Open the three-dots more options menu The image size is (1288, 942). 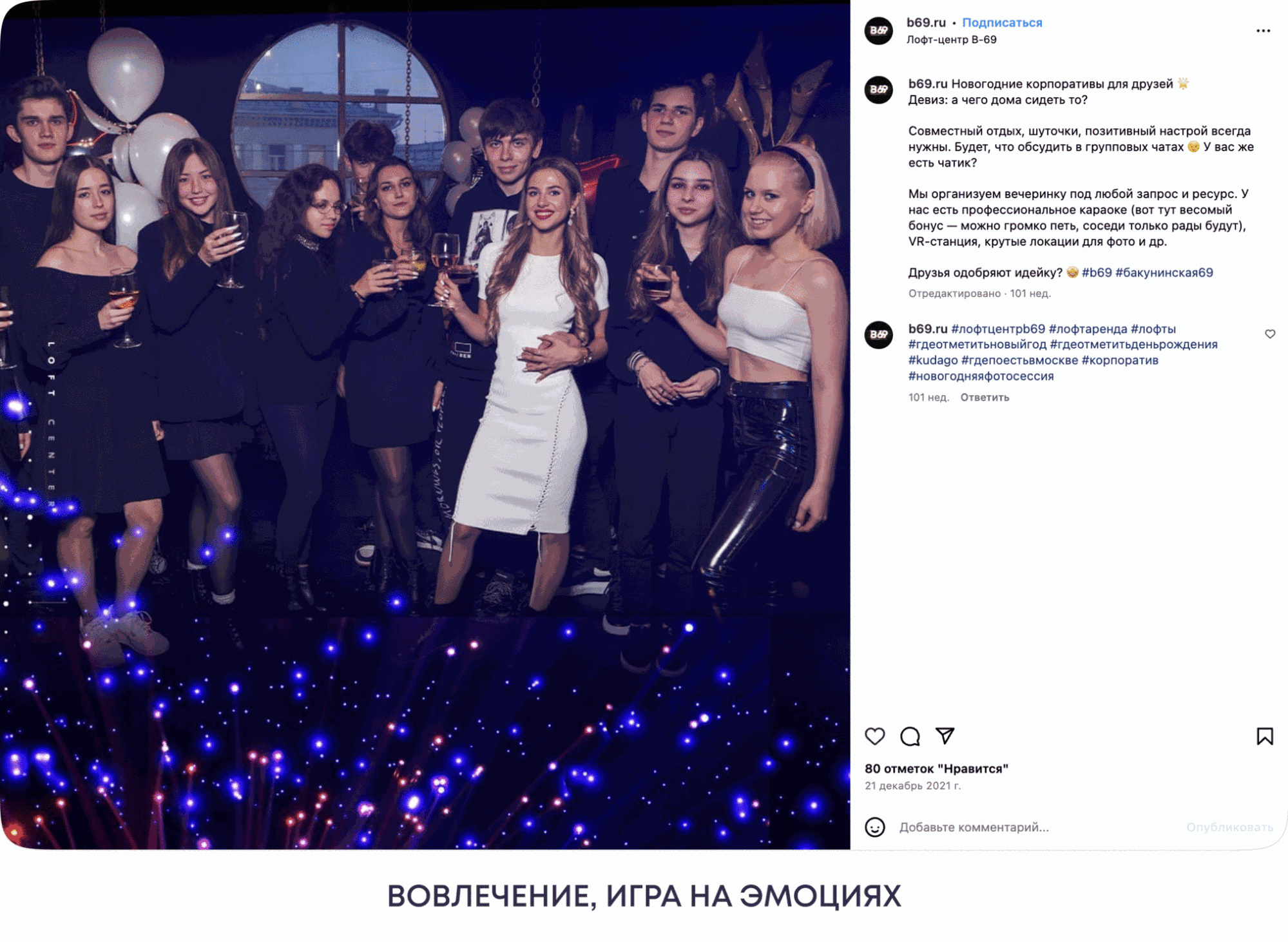click(1263, 31)
